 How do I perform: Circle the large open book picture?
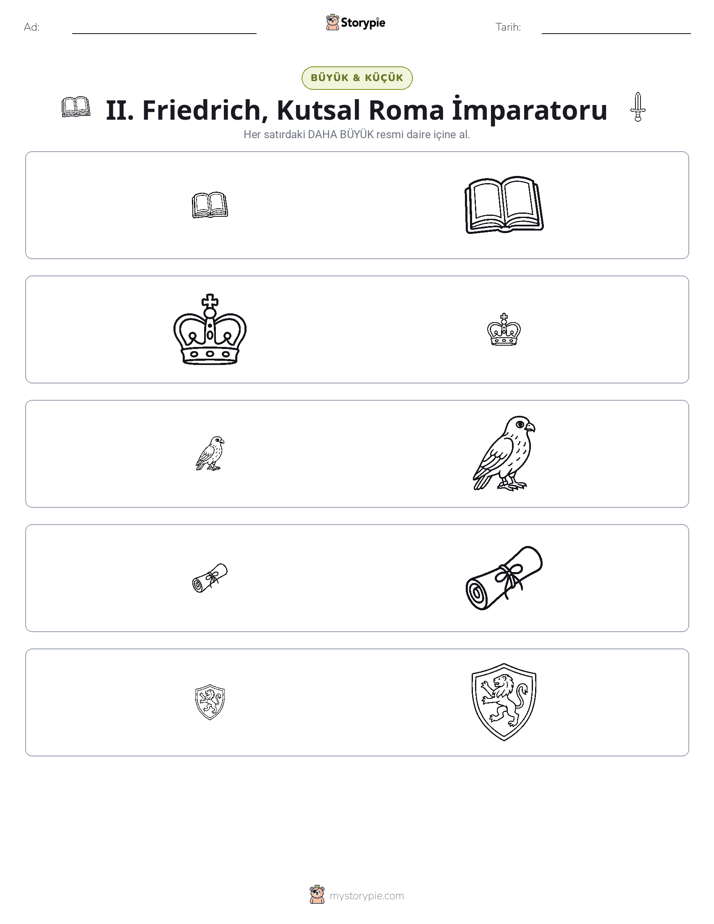click(x=504, y=205)
